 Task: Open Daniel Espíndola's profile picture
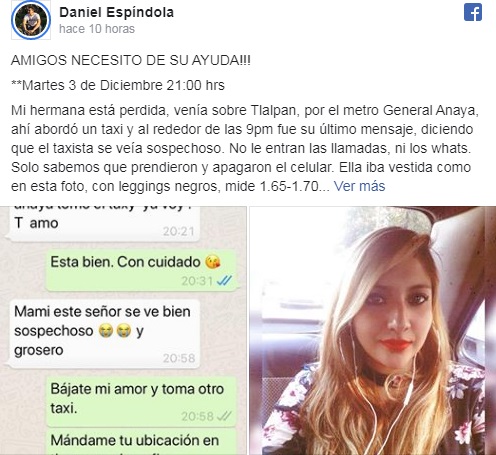pos(31,20)
